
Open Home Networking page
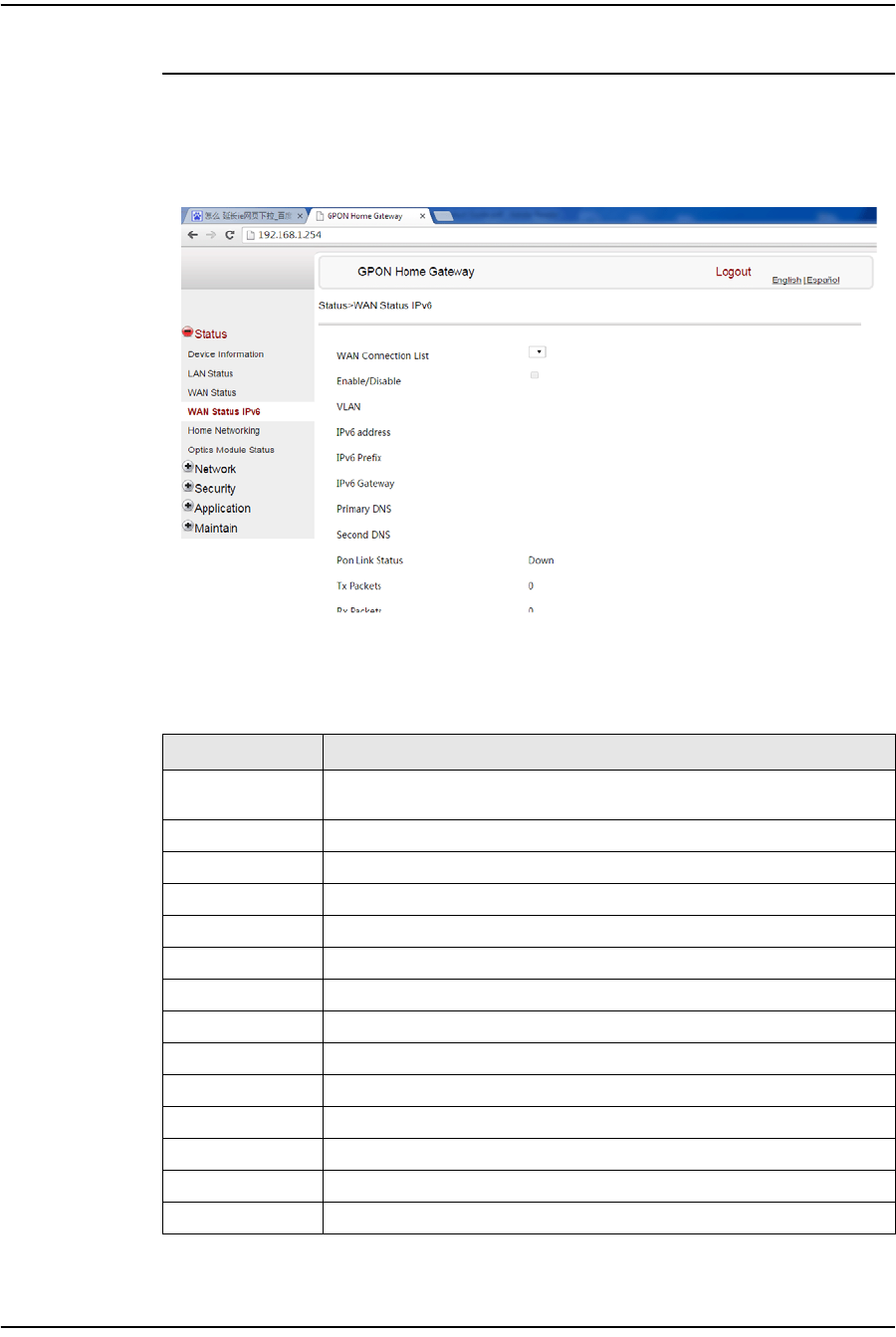[224, 431]
